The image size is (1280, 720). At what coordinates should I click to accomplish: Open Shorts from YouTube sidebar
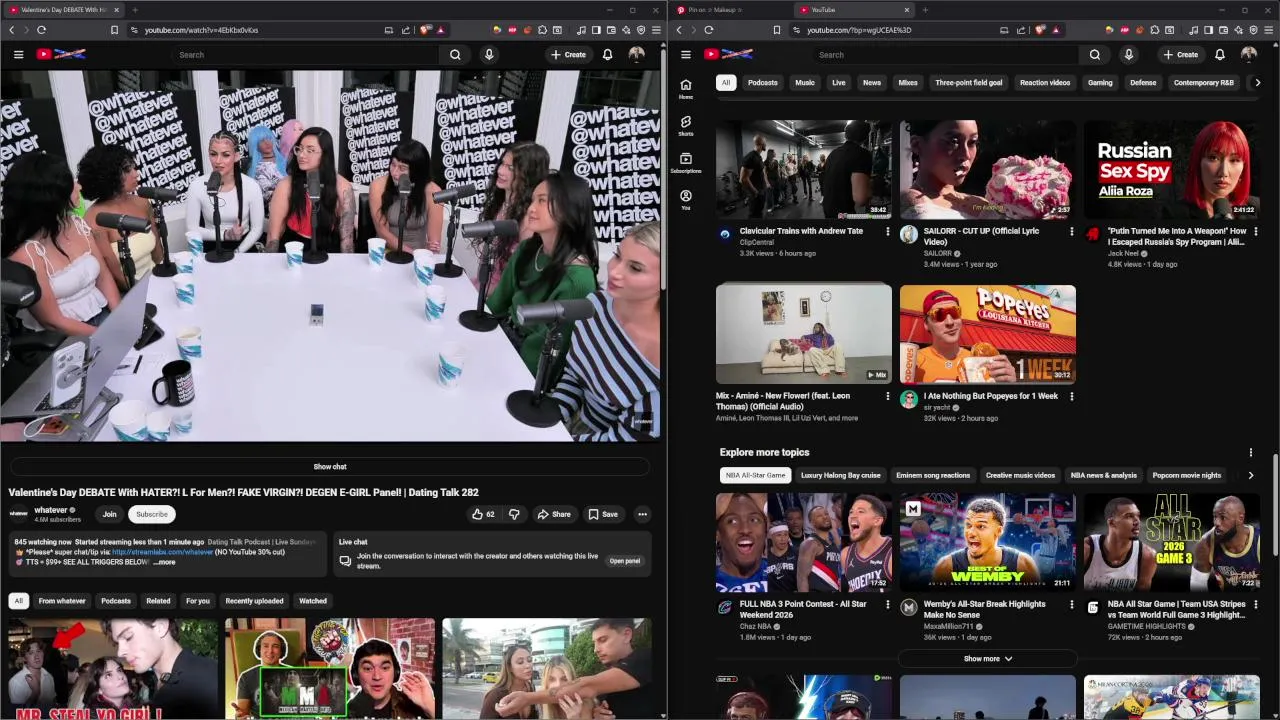tap(686, 125)
